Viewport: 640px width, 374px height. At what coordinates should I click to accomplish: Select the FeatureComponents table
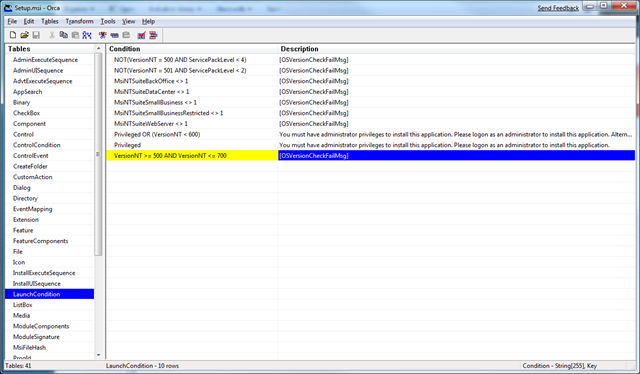(40, 240)
